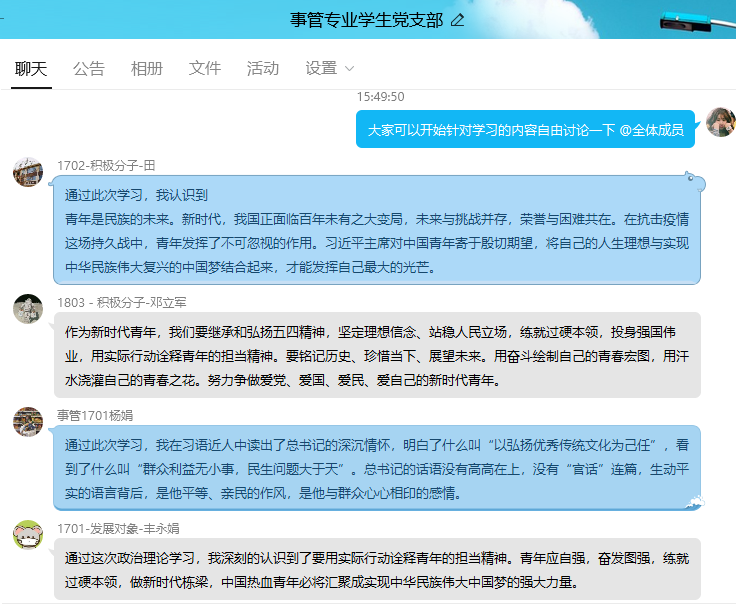736x607 pixels.
Task: Select the 活动 tab
Action: coord(263,68)
